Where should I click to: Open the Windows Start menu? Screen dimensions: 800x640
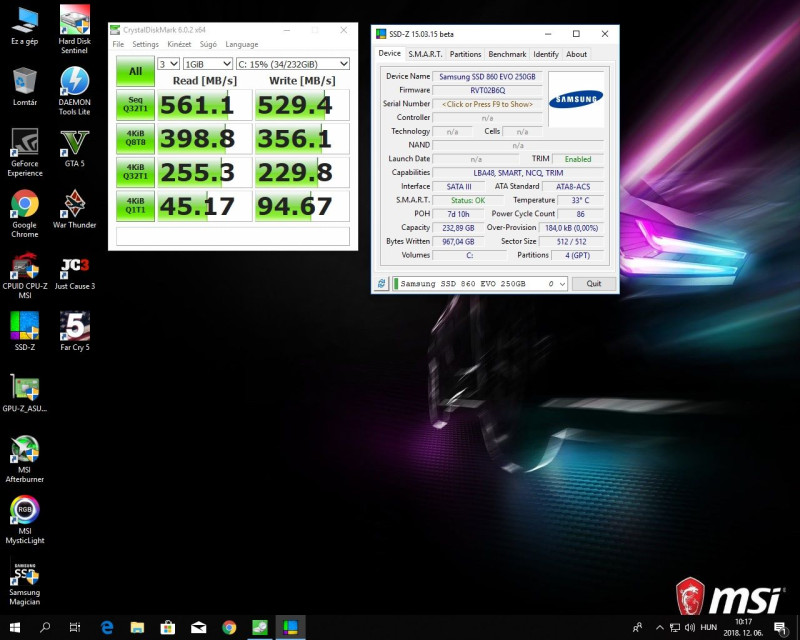click(x=14, y=627)
